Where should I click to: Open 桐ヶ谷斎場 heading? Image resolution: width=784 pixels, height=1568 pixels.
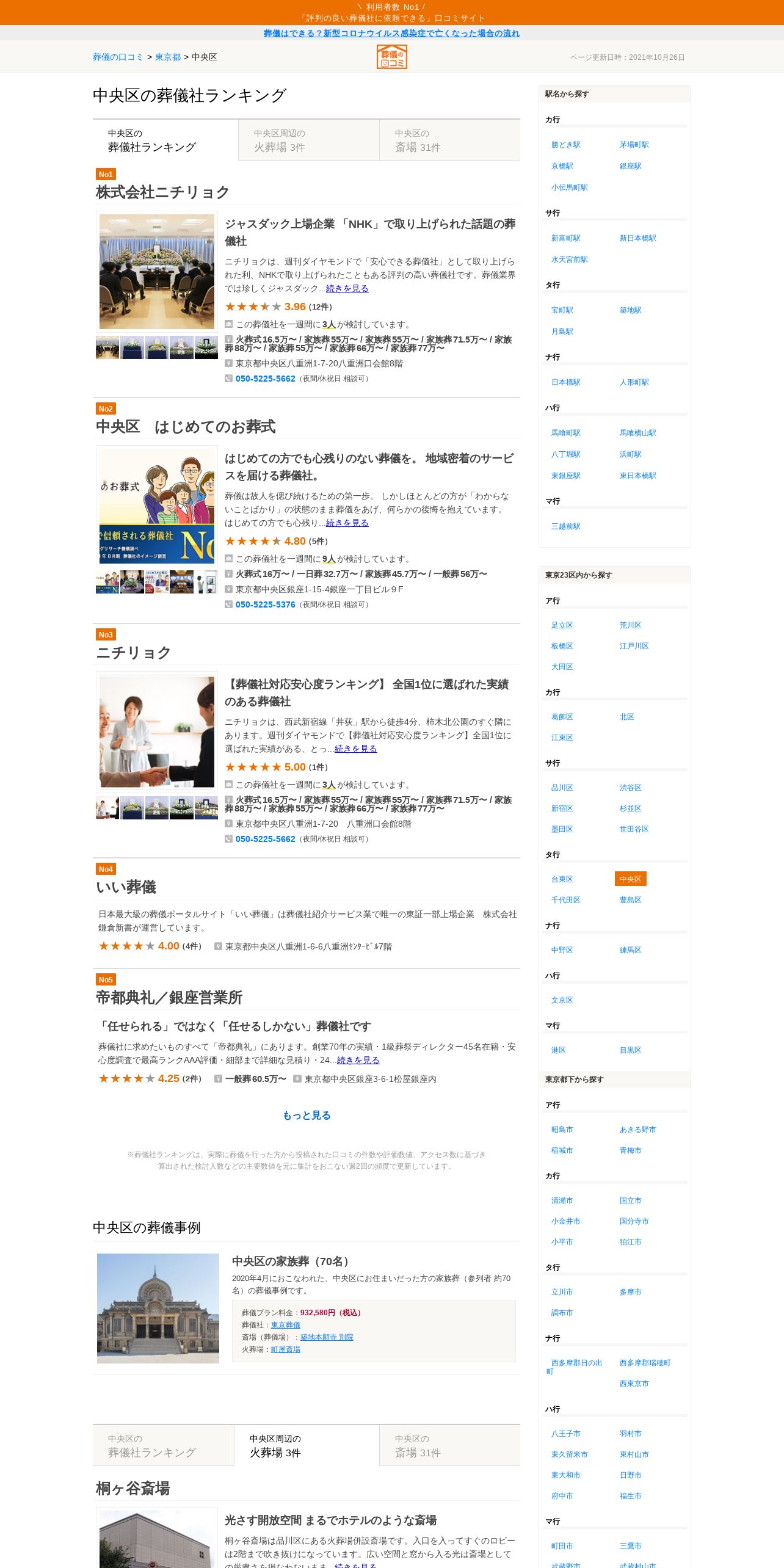coord(132,1488)
